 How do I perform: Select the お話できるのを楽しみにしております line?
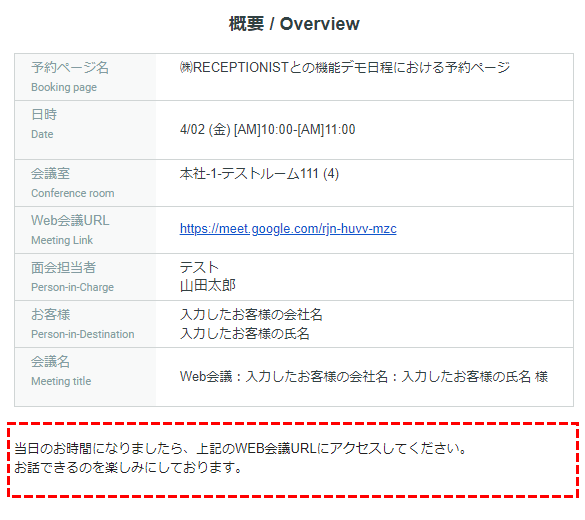[128, 467]
